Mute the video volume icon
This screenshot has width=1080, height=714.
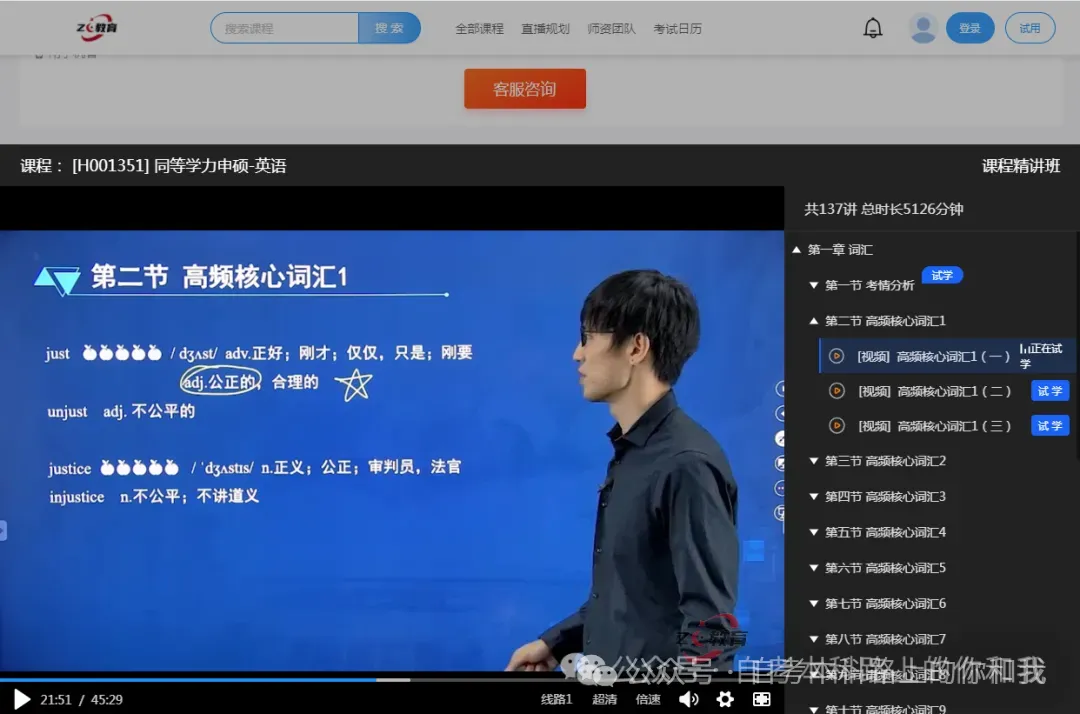688,700
